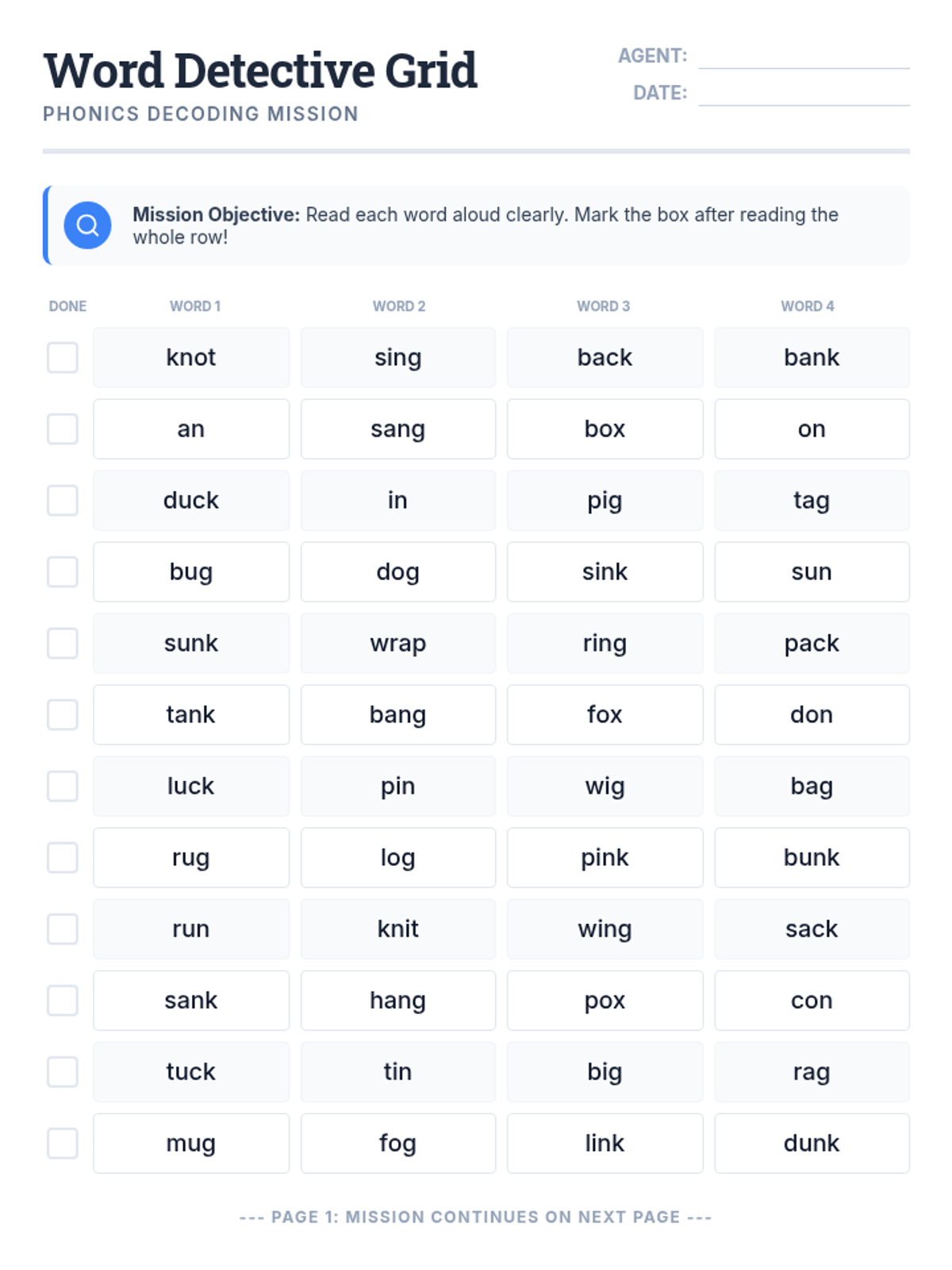Click the 'Done' column header
This screenshot has height=1270, width=952.
(67, 306)
